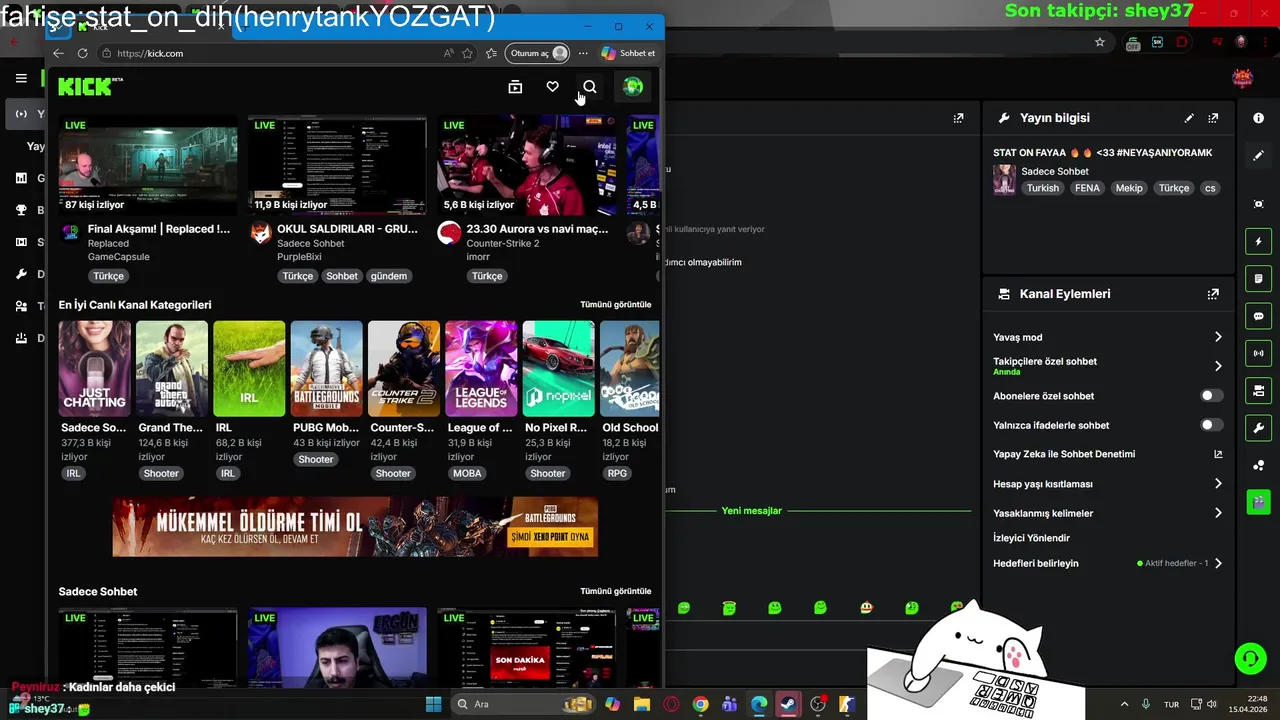Screen dimensions: 1280x720
Task: Select the wrench sidebar icon
Action: click(1258, 428)
